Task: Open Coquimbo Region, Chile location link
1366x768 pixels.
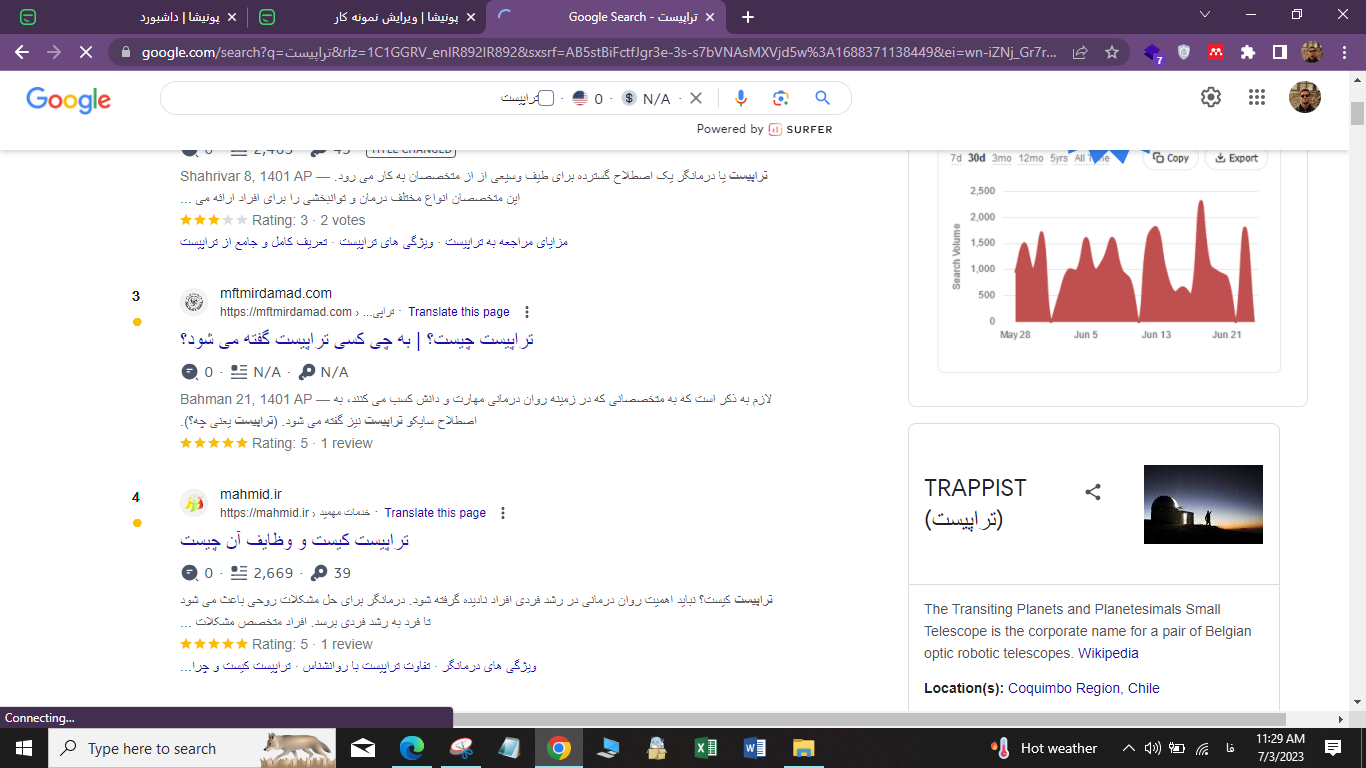Action: tap(1084, 688)
